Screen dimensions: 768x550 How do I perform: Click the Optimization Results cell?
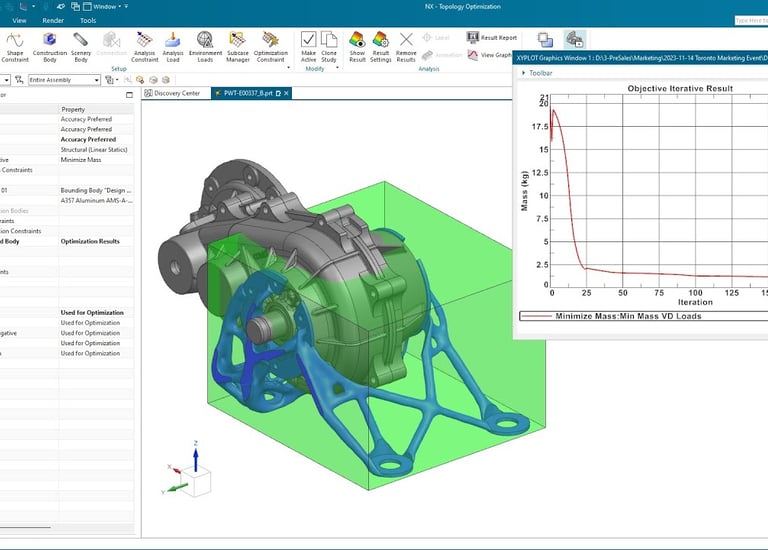pos(90,241)
